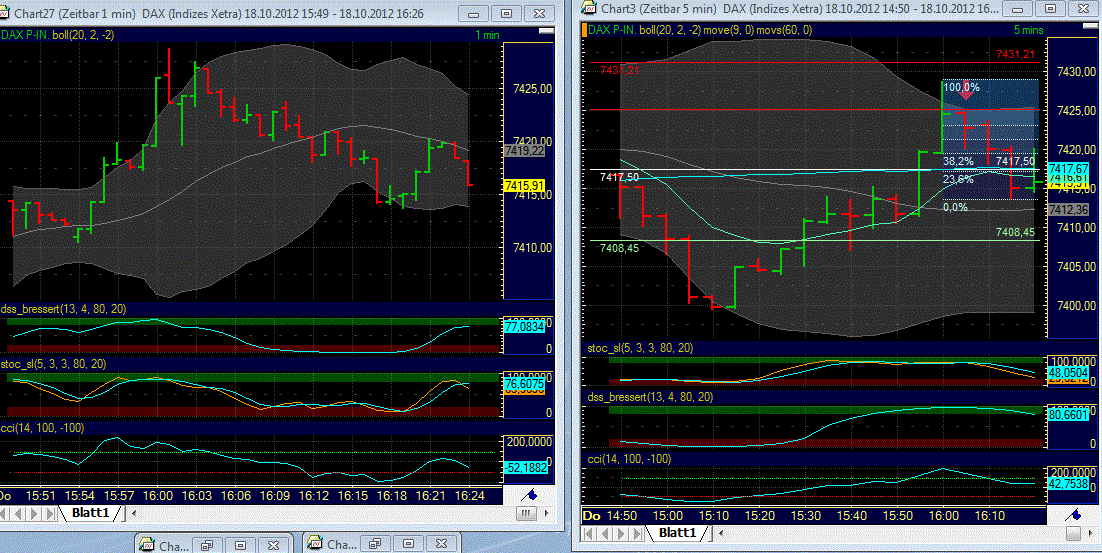Click the 77,0834 indicator value
Image resolution: width=1102 pixels, height=553 pixels.
click(524, 326)
